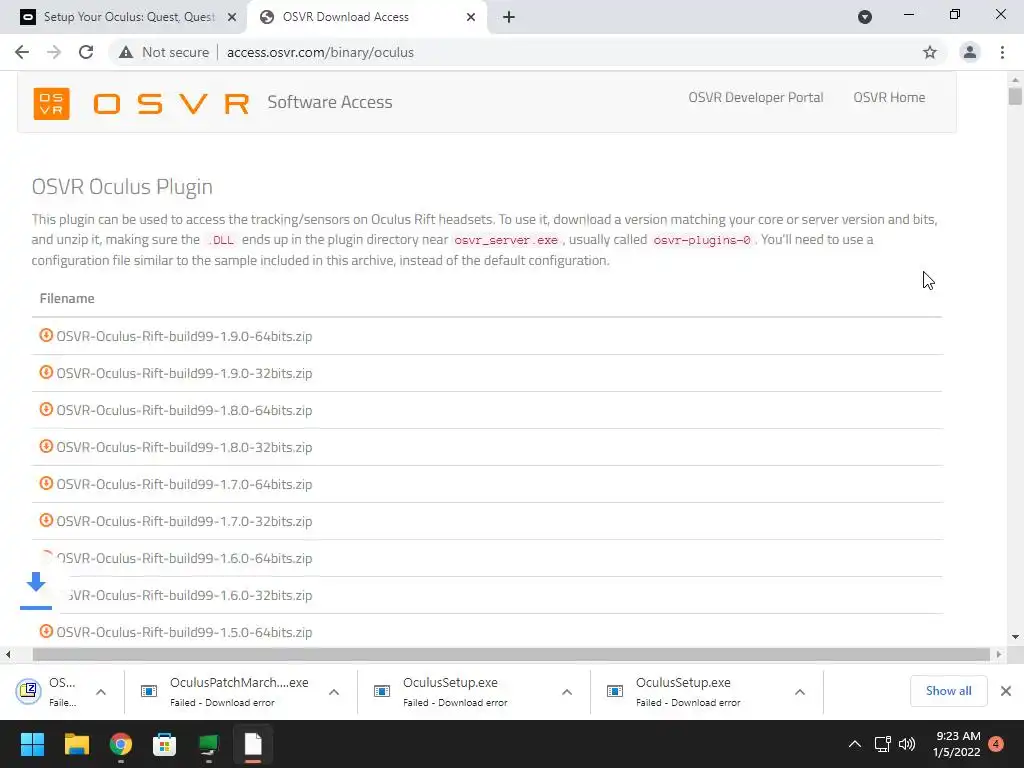Click the horizontal scrollbar left arrow
This screenshot has height=768, width=1024.
coord(8,654)
